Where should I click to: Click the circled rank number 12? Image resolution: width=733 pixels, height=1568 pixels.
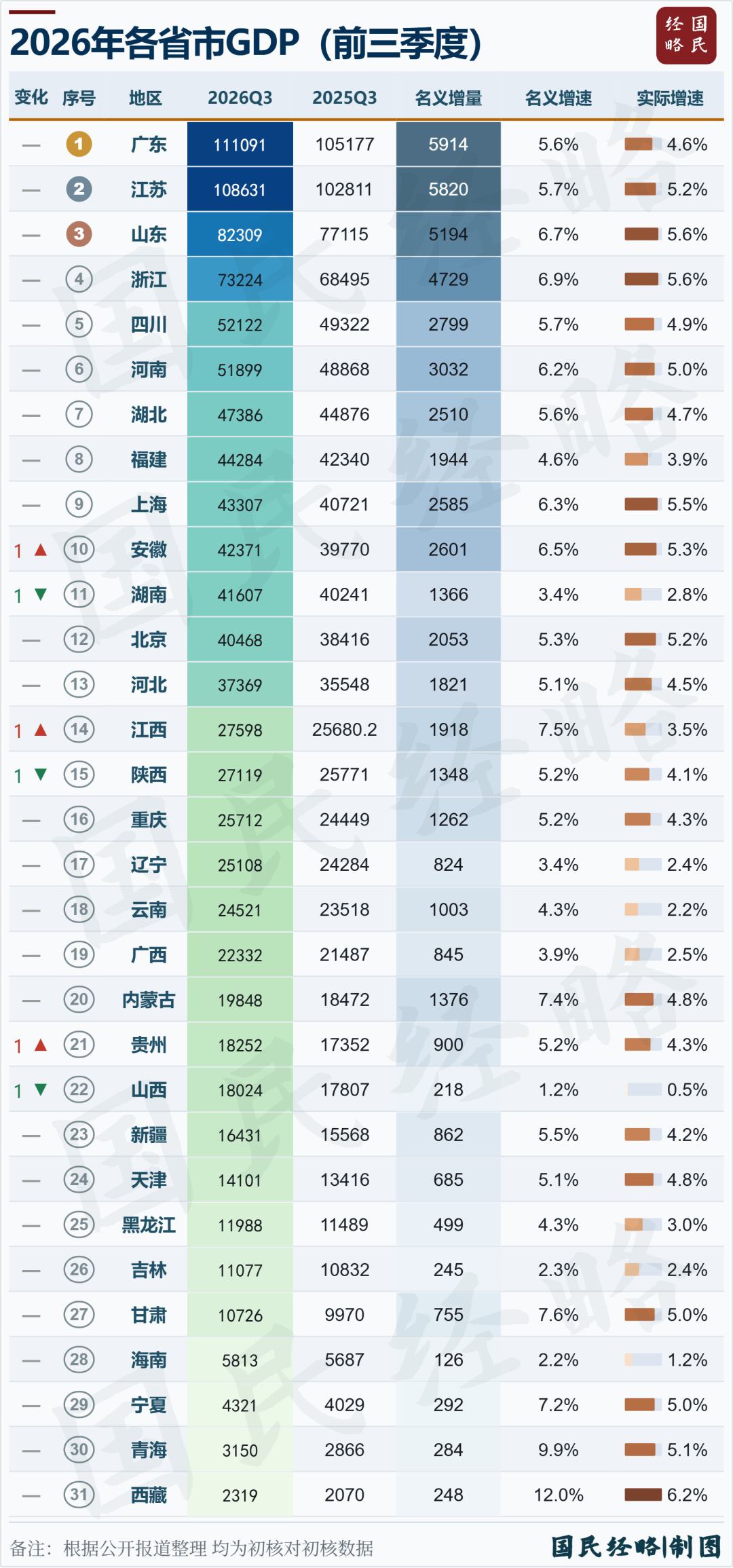[x=79, y=639]
